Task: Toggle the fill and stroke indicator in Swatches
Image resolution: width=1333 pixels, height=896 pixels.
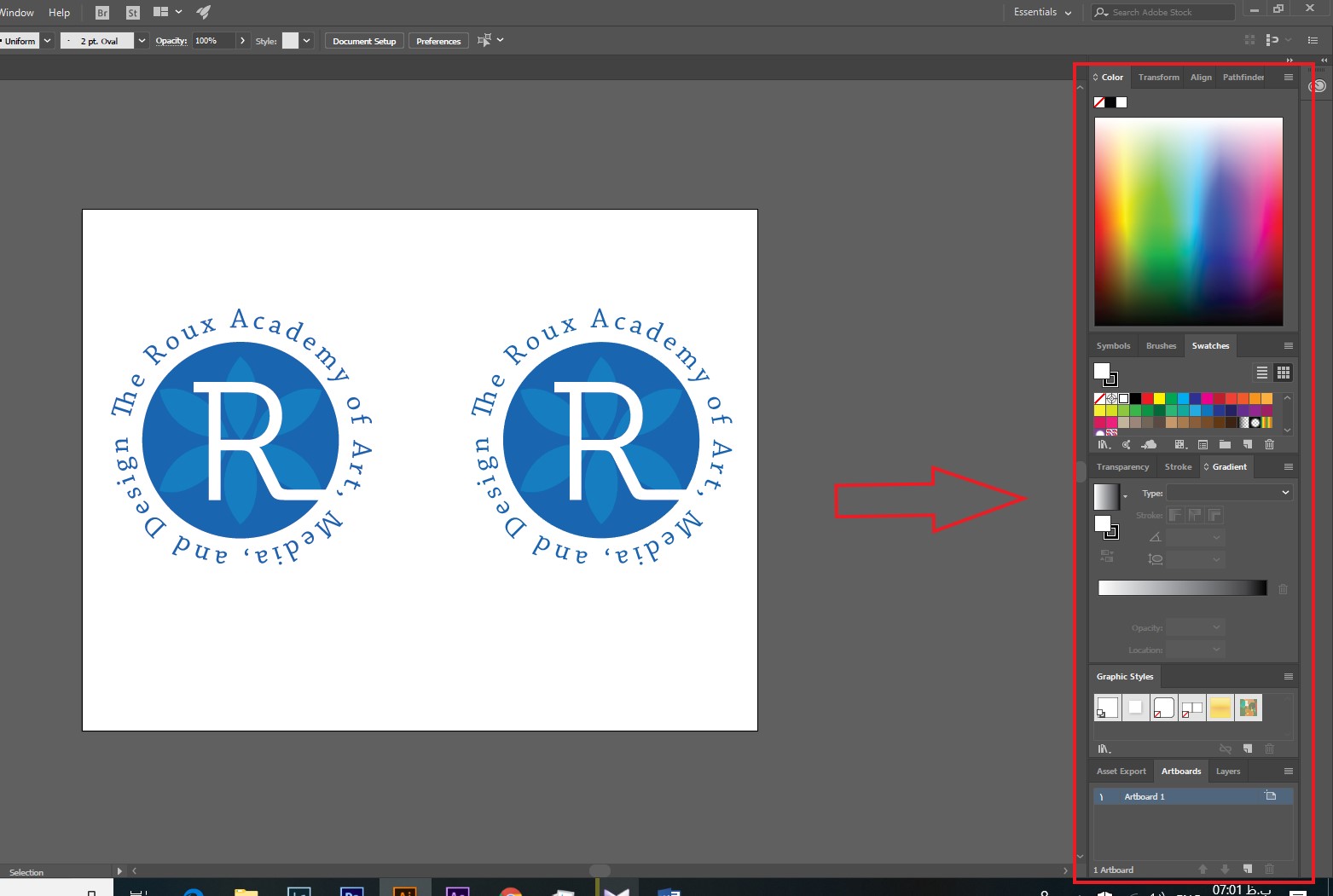Action: pos(1105,373)
